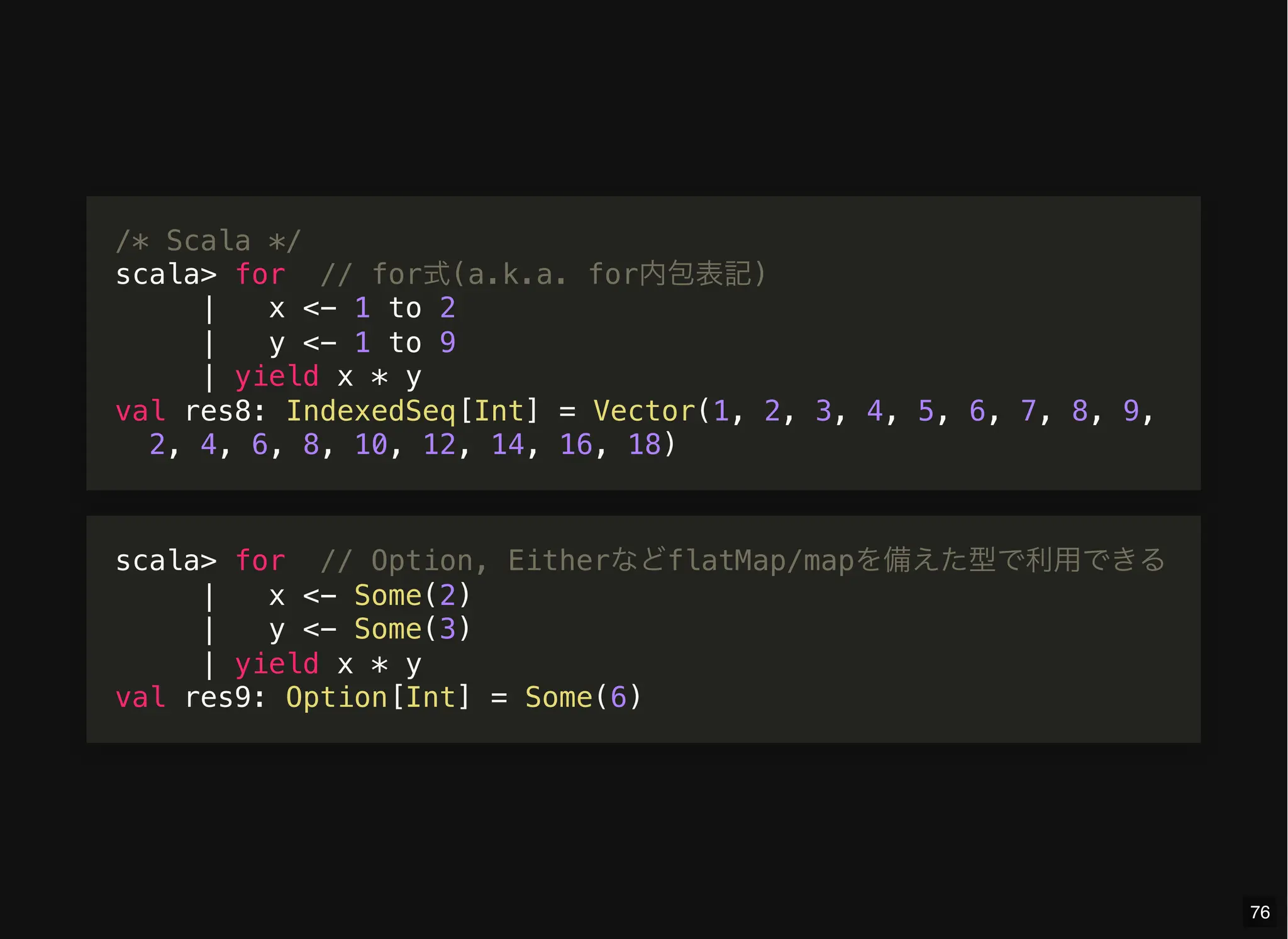Click 'yield' in the first code block

tap(277, 377)
